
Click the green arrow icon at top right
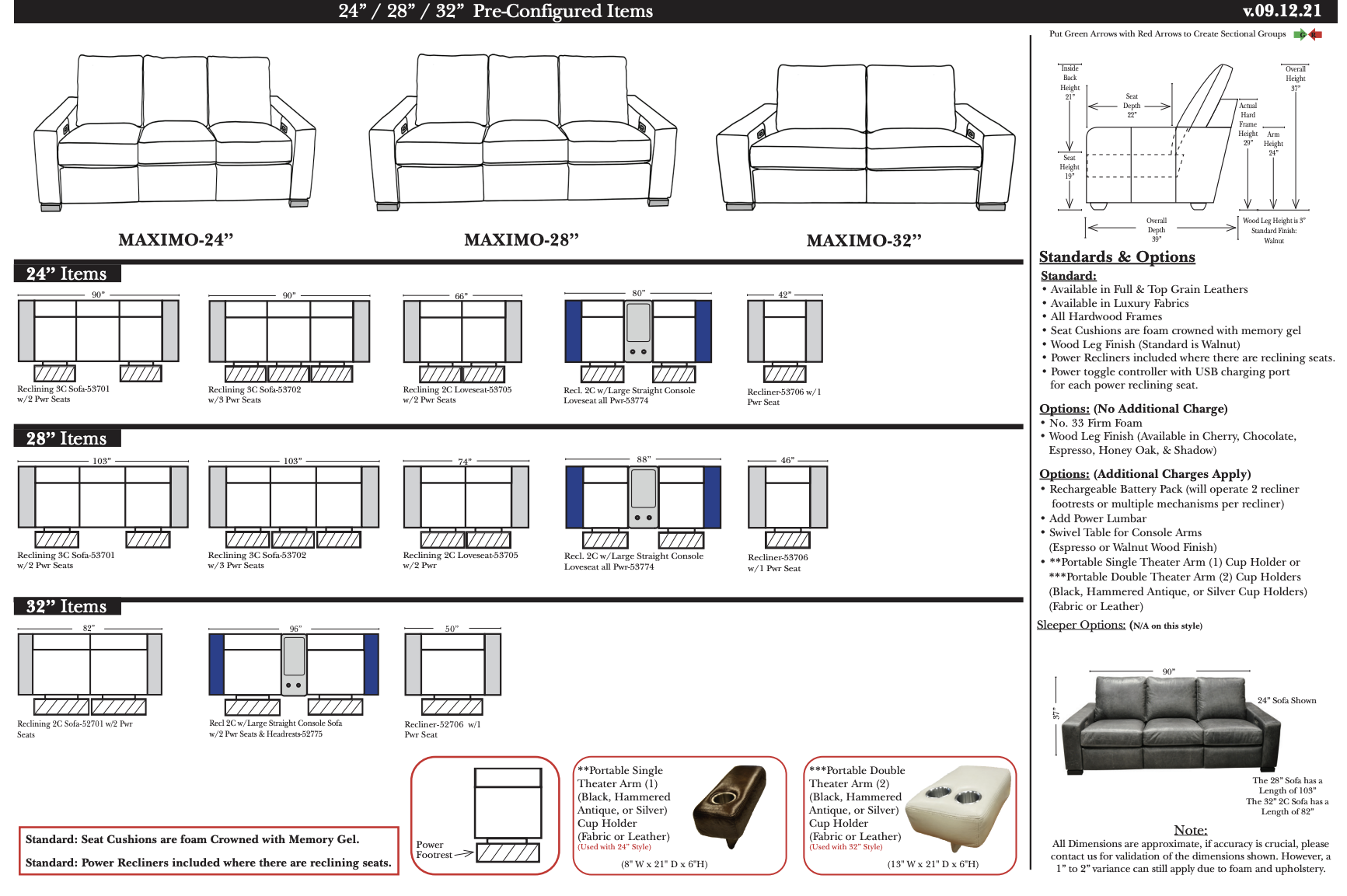(1300, 34)
